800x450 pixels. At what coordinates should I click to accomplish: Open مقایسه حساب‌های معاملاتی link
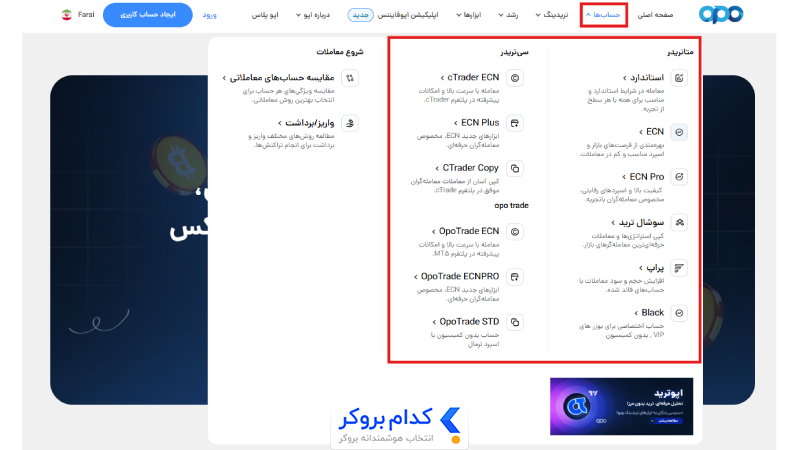click(x=279, y=78)
